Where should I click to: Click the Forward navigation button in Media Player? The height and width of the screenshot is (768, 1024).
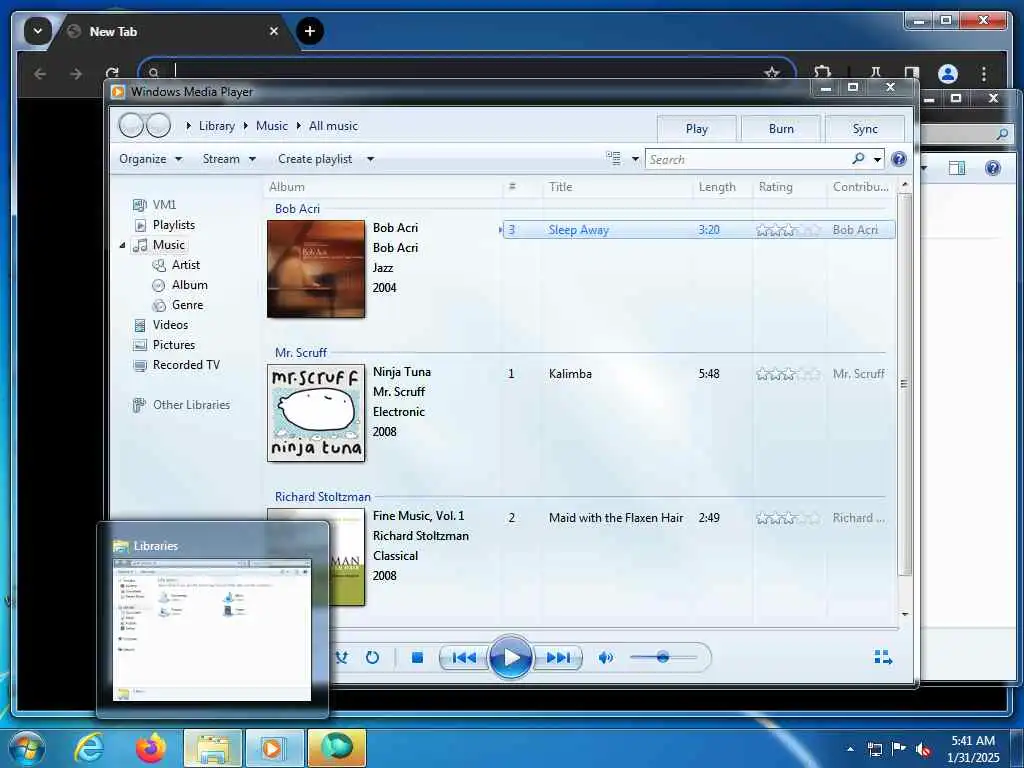pos(159,125)
